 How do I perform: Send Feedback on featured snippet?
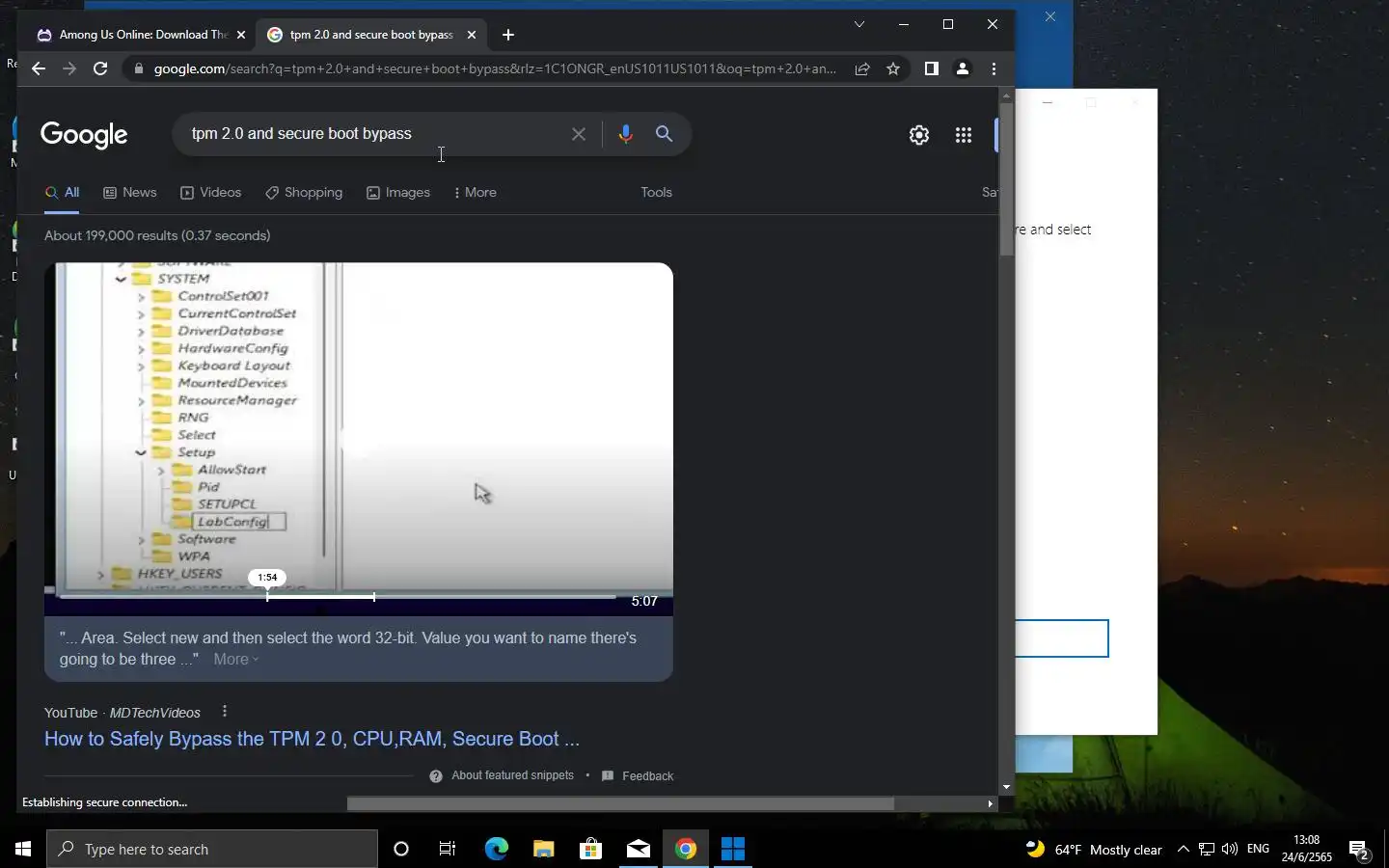tap(638, 775)
